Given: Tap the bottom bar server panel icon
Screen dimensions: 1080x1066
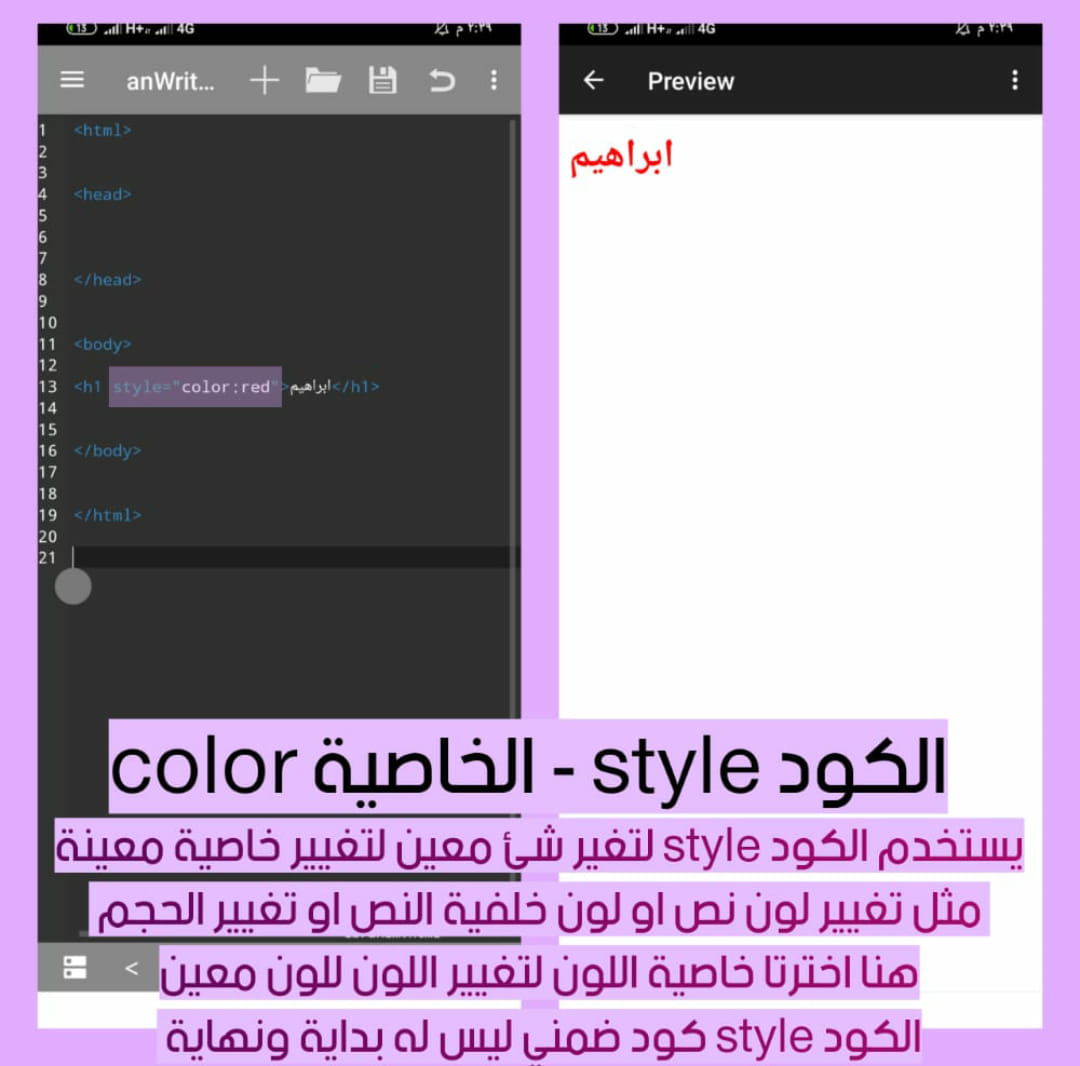Looking at the screenshot, I should click(75, 967).
